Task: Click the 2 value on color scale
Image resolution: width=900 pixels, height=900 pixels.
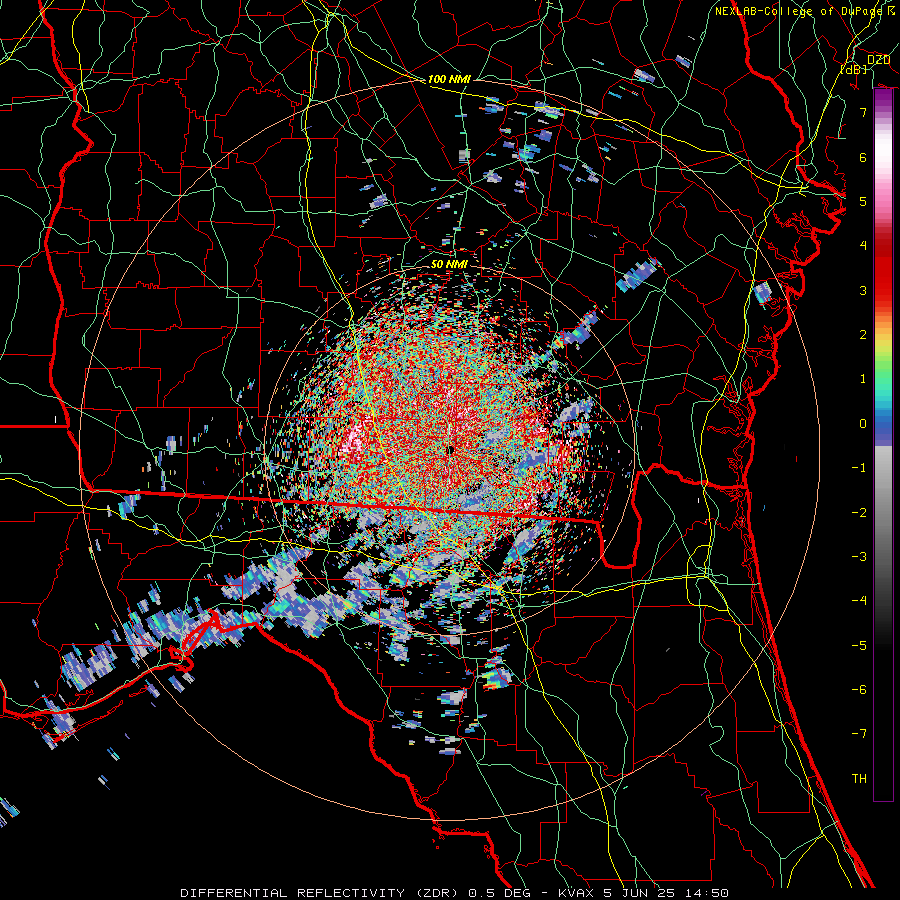Action: [863, 335]
